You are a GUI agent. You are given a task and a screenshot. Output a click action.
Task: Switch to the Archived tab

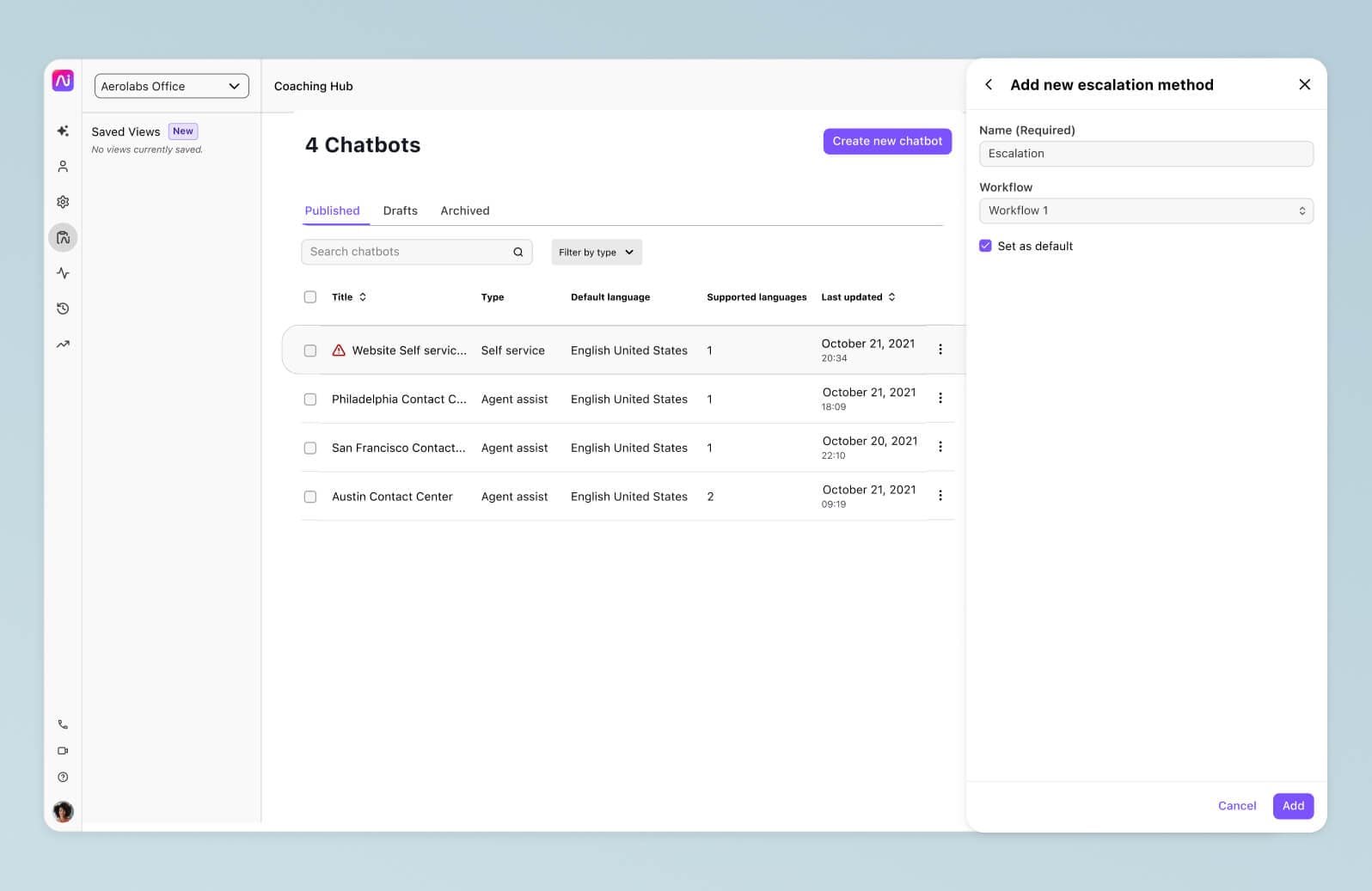coord(464,211)
